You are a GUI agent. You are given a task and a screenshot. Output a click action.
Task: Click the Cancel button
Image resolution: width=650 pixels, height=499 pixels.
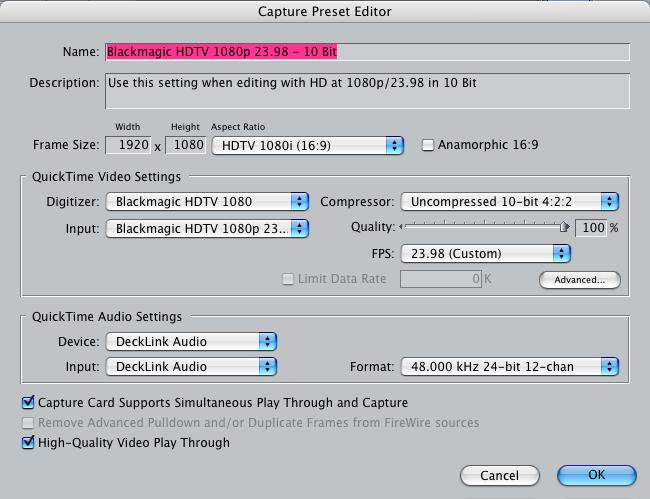click(500, 475)
